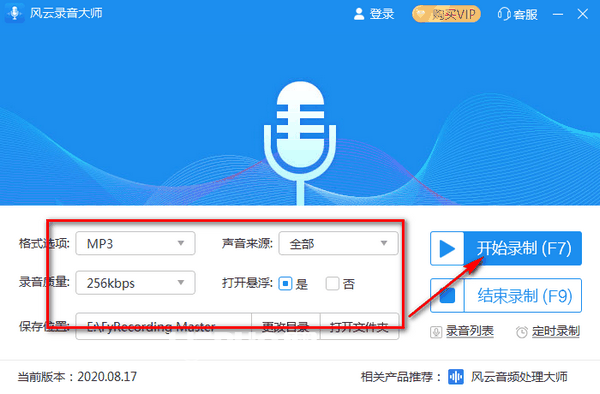
Task: Open the 定时录制 link
Action: click(x=556, y=331)
